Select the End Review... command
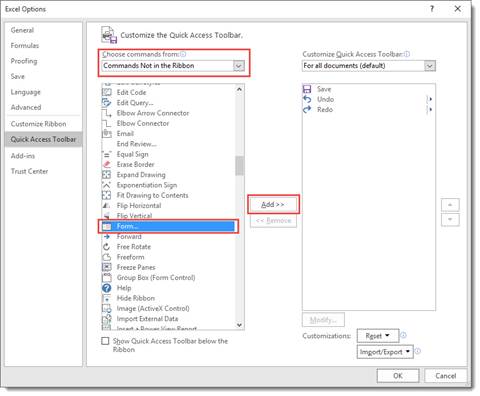This screenshot has width=480, height=396. (x=168, y=144)
